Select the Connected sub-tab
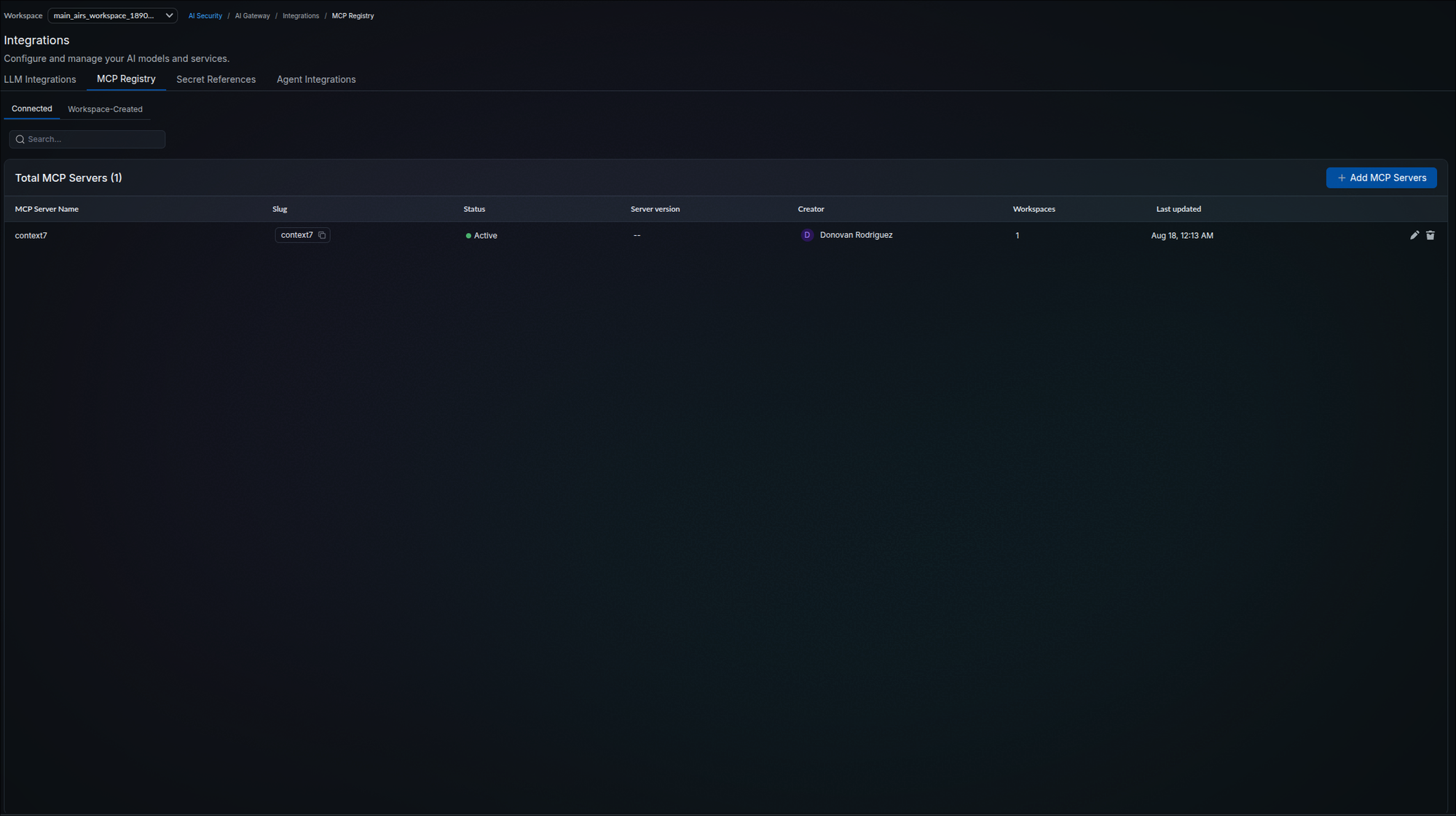The width and height of the screenshot is (1456, 816). pyautogui.click(x=31, y=108)
